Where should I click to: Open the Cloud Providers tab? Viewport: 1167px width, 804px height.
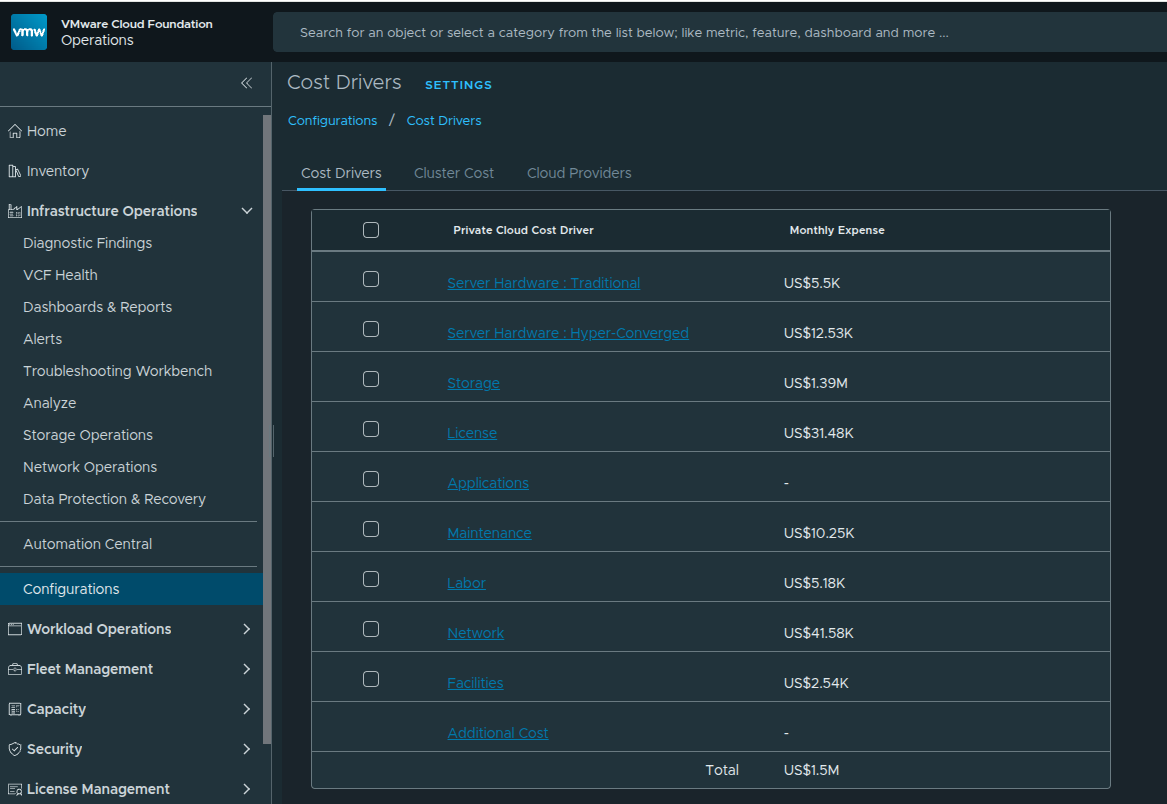coord(578,172)
